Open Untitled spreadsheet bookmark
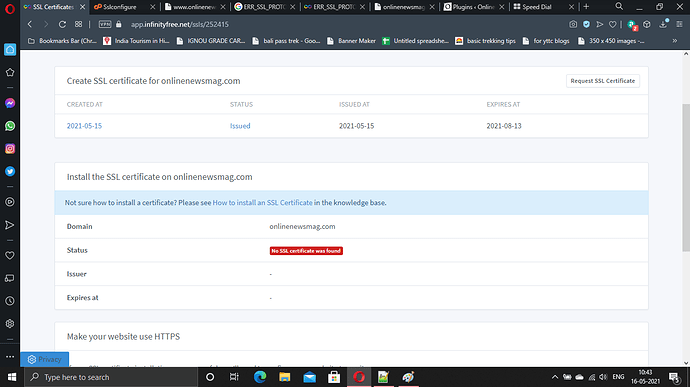This screenshot has width=690, height=387. 416,41
